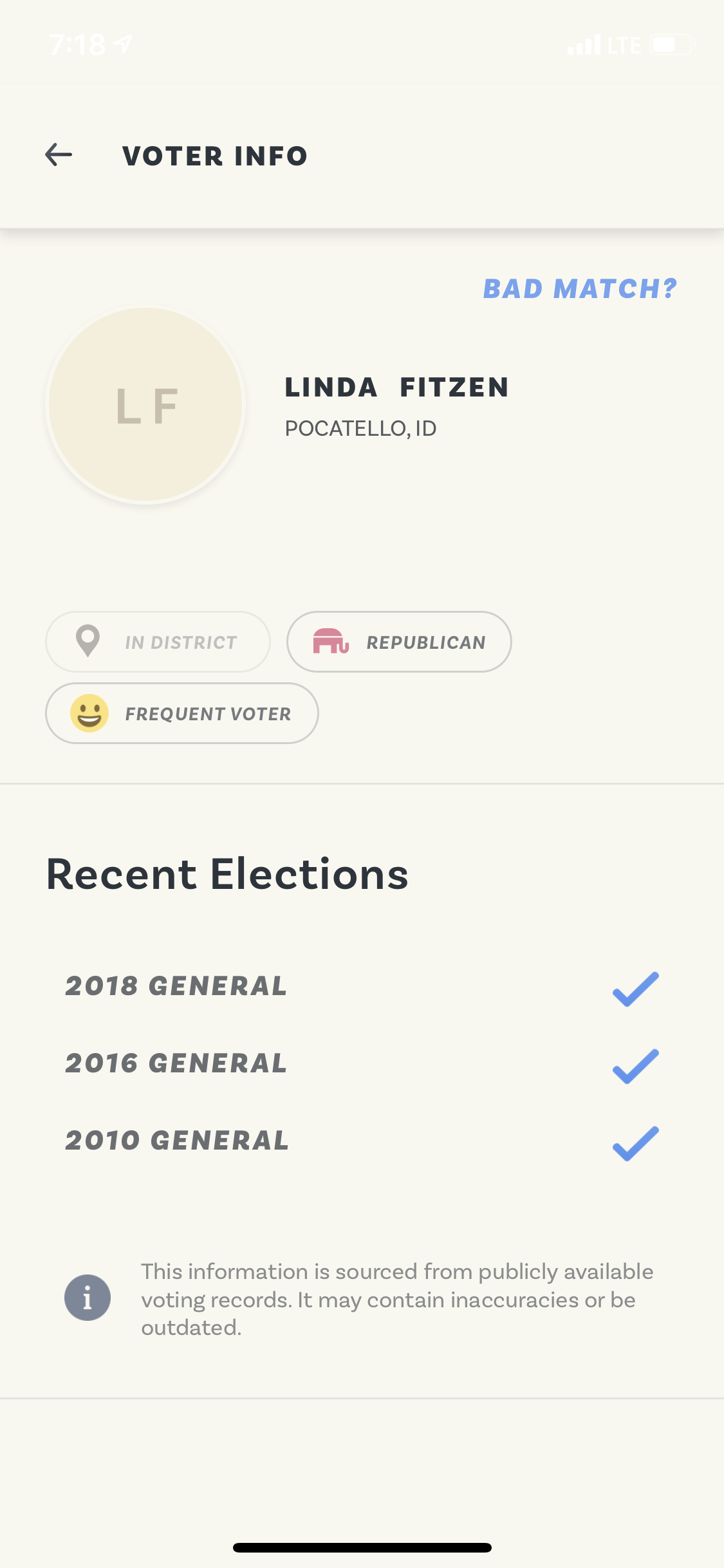
Task: Tap the info circle icon
Action: point(88,1298)
